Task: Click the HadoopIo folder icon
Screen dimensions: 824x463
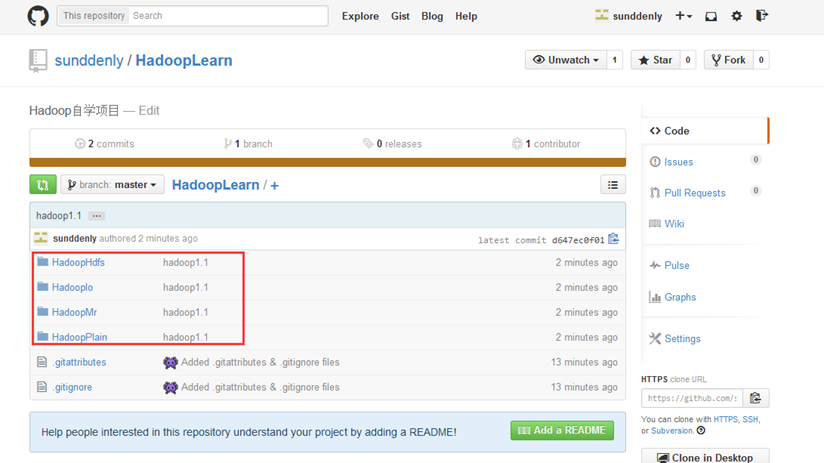Action: click(43, 287)
